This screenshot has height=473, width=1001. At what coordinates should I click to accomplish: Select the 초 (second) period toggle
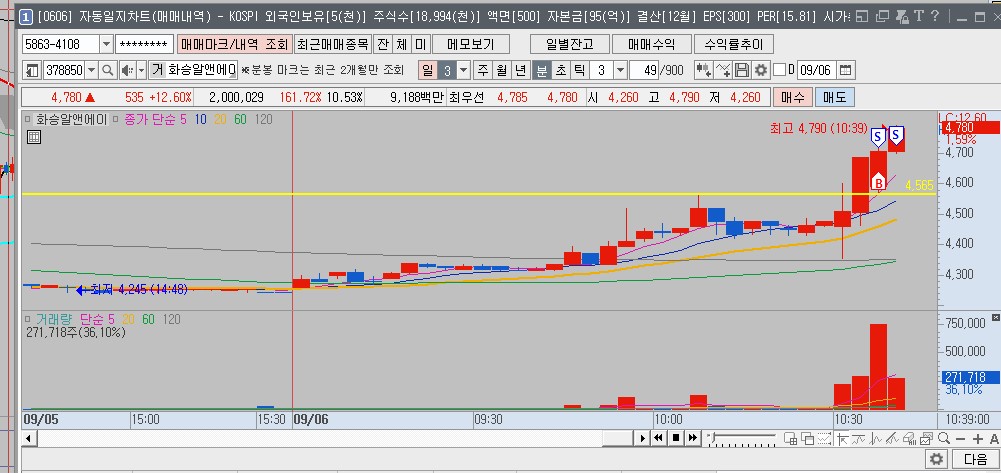[561, 70]
